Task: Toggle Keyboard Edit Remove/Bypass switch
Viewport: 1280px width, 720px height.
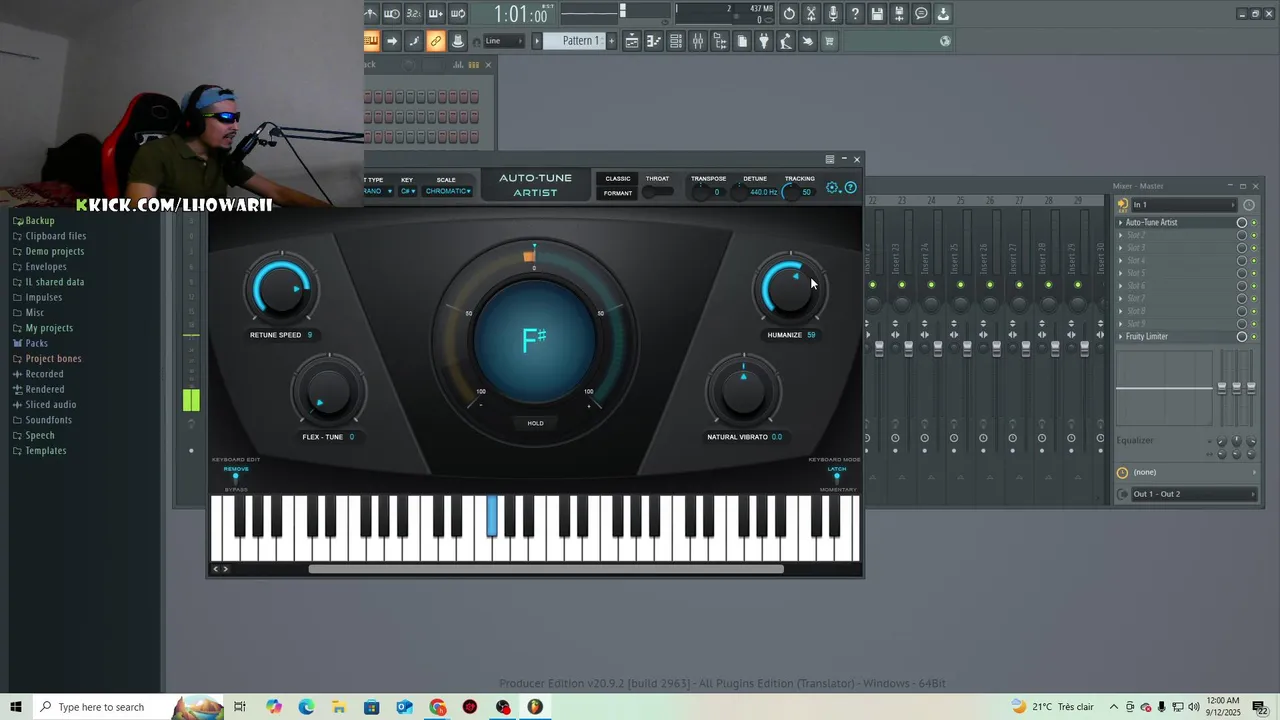Action: (x=236, y=478)
